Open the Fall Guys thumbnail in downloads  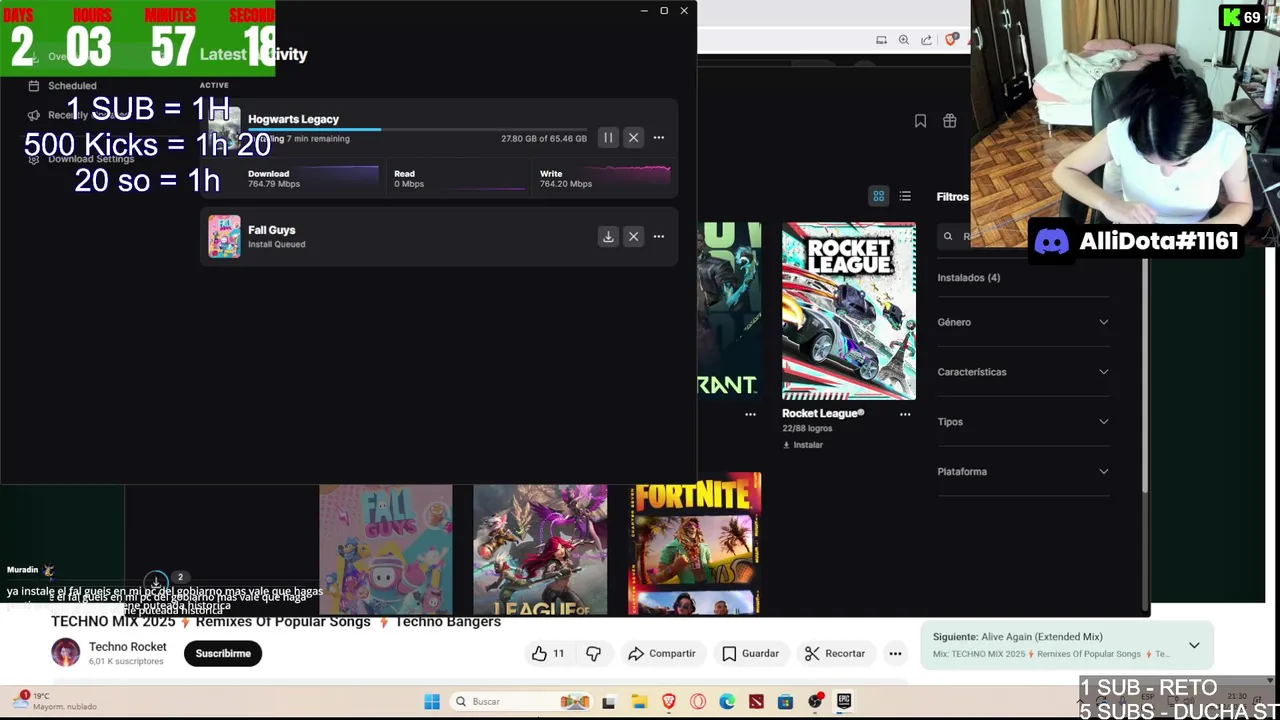[224, 237]
